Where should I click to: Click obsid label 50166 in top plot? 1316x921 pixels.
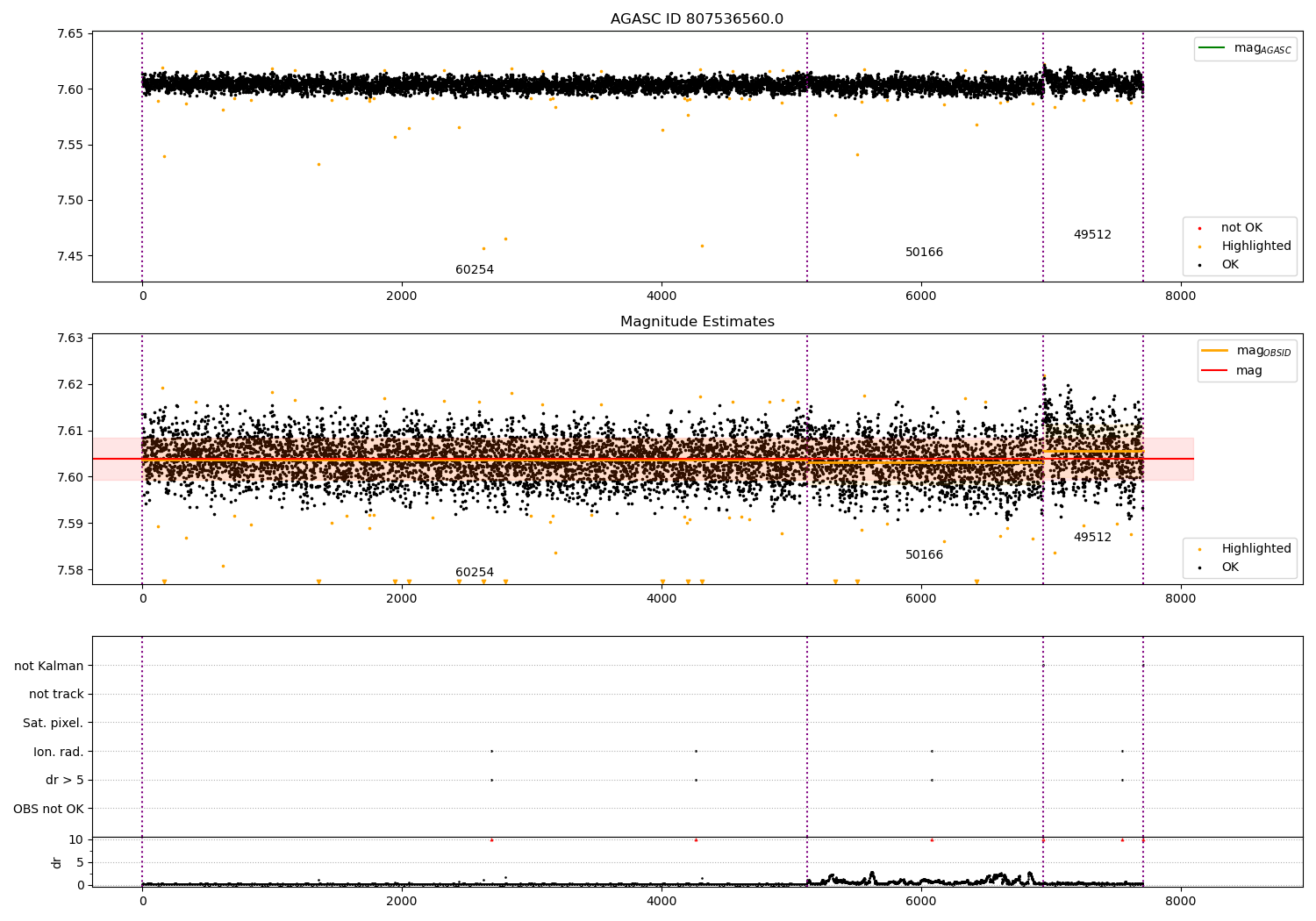point(924,253)
